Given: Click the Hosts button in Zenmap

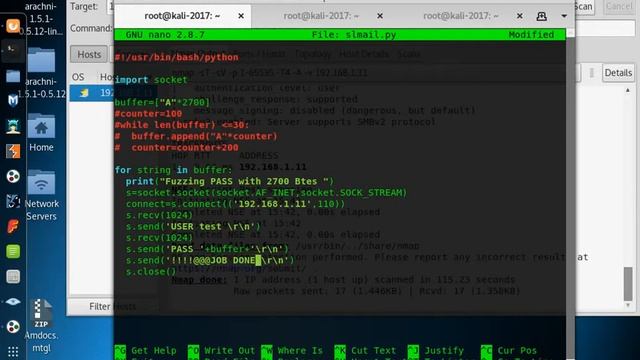Looking at the screenshot, I should tap(89, 54).
